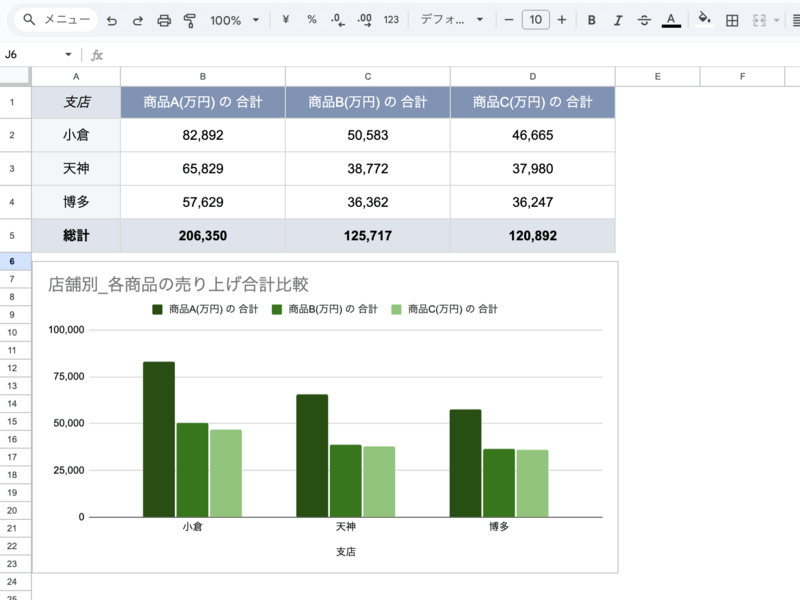
Task: Select column B header
Action: tap(203, 77)
